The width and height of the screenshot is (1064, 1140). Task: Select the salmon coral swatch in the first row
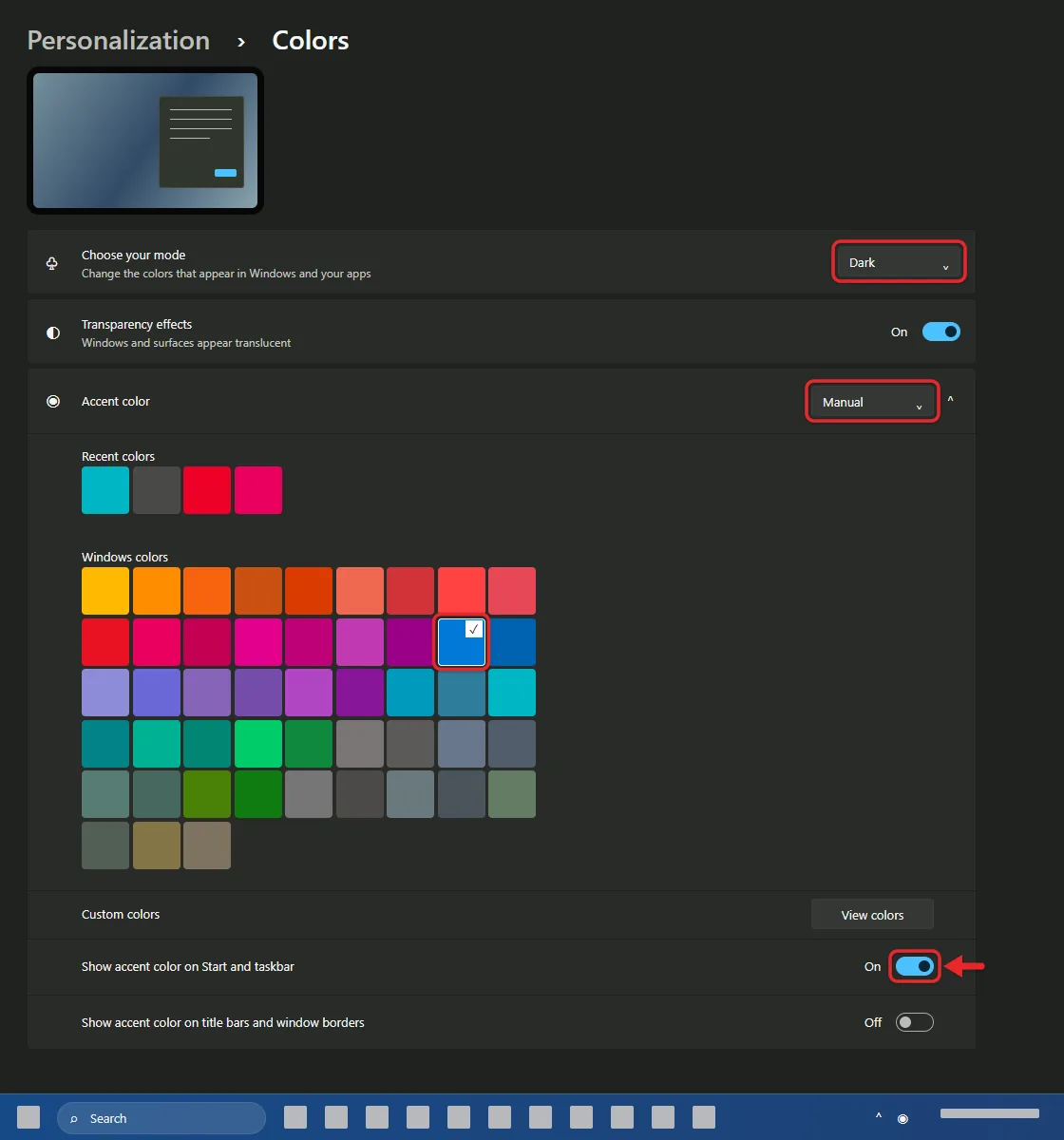(x=360, y=591)
